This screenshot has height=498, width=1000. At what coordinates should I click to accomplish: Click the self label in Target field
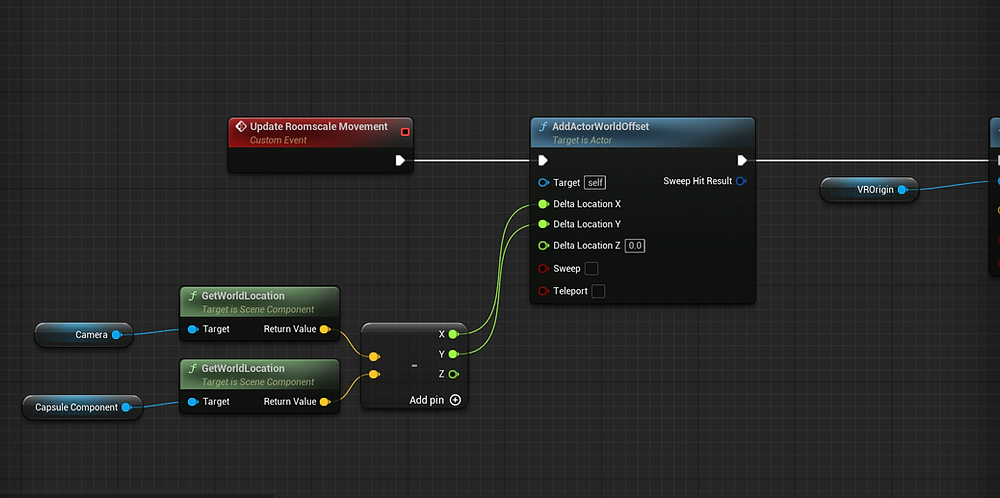pyautogui.click(x=595, y=182)
